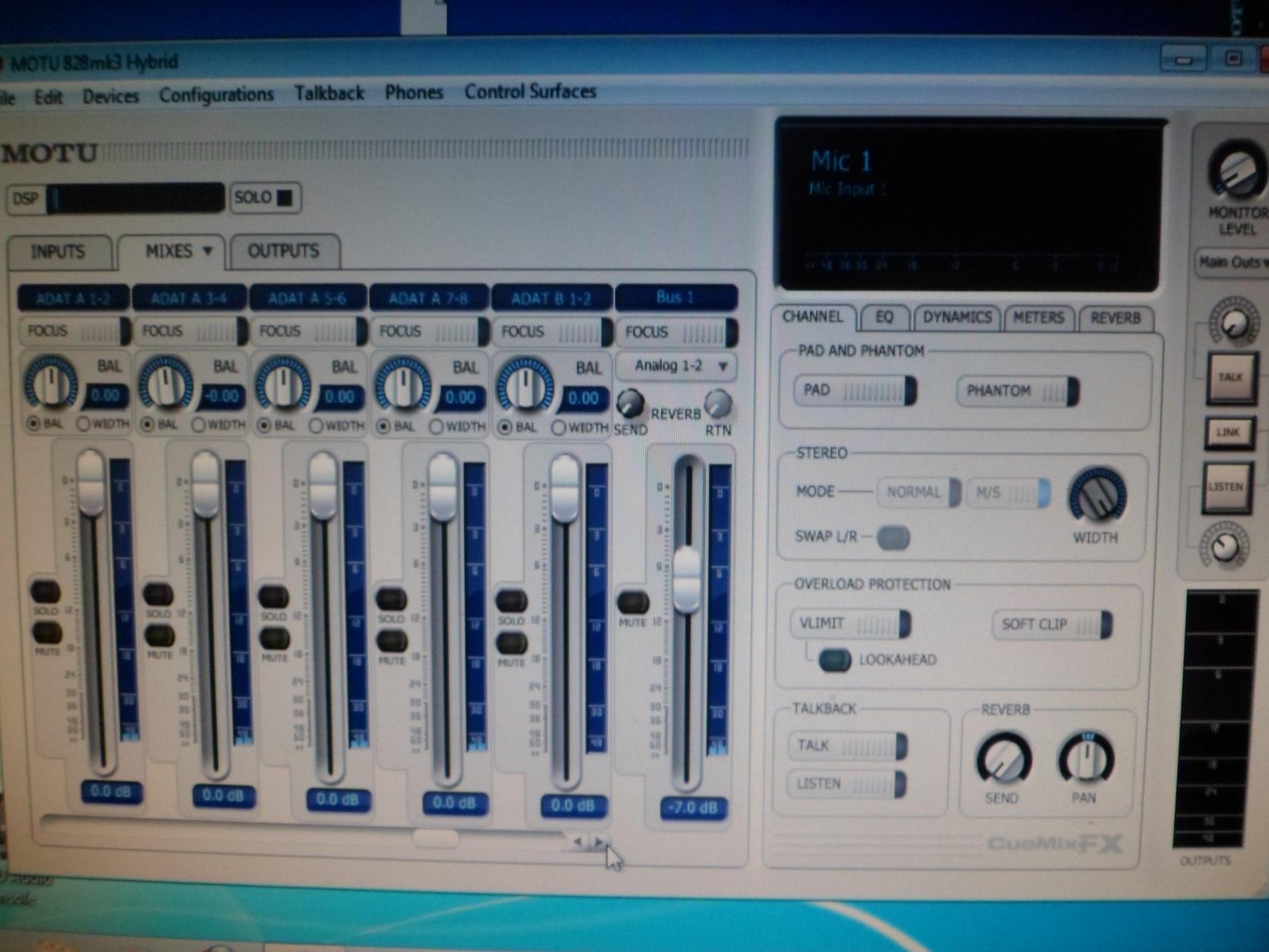Solo the ADAT B 1-2 channel
Screen dimensions: 1269x952
[512, 601]
